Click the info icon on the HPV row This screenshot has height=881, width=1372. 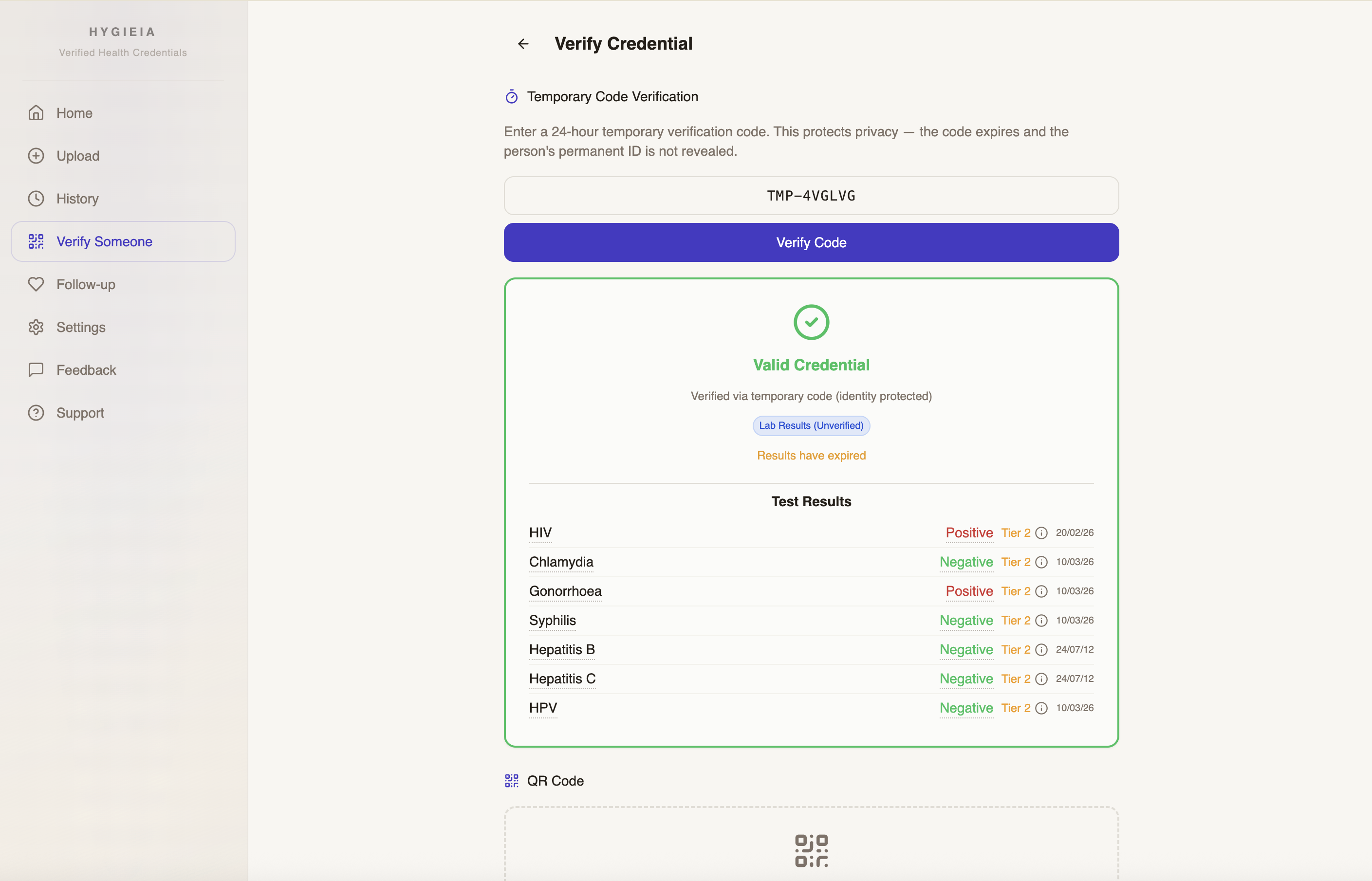[1041, 708]
